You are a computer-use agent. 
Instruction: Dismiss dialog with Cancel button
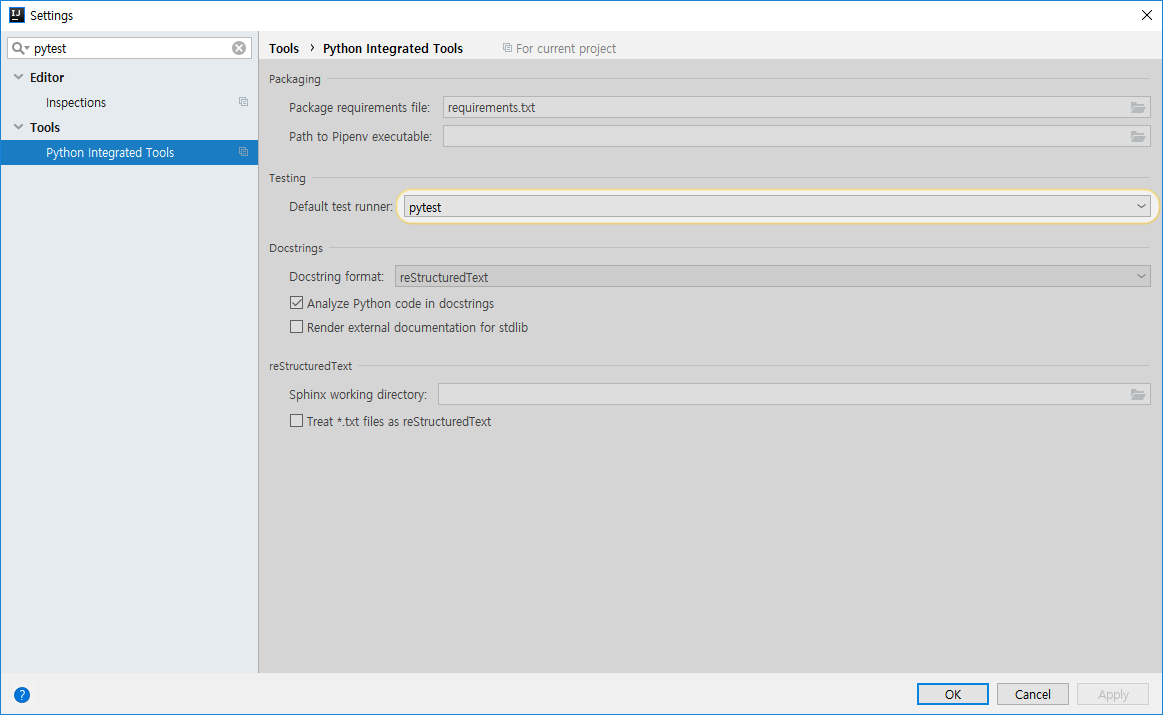(1032, 694)
